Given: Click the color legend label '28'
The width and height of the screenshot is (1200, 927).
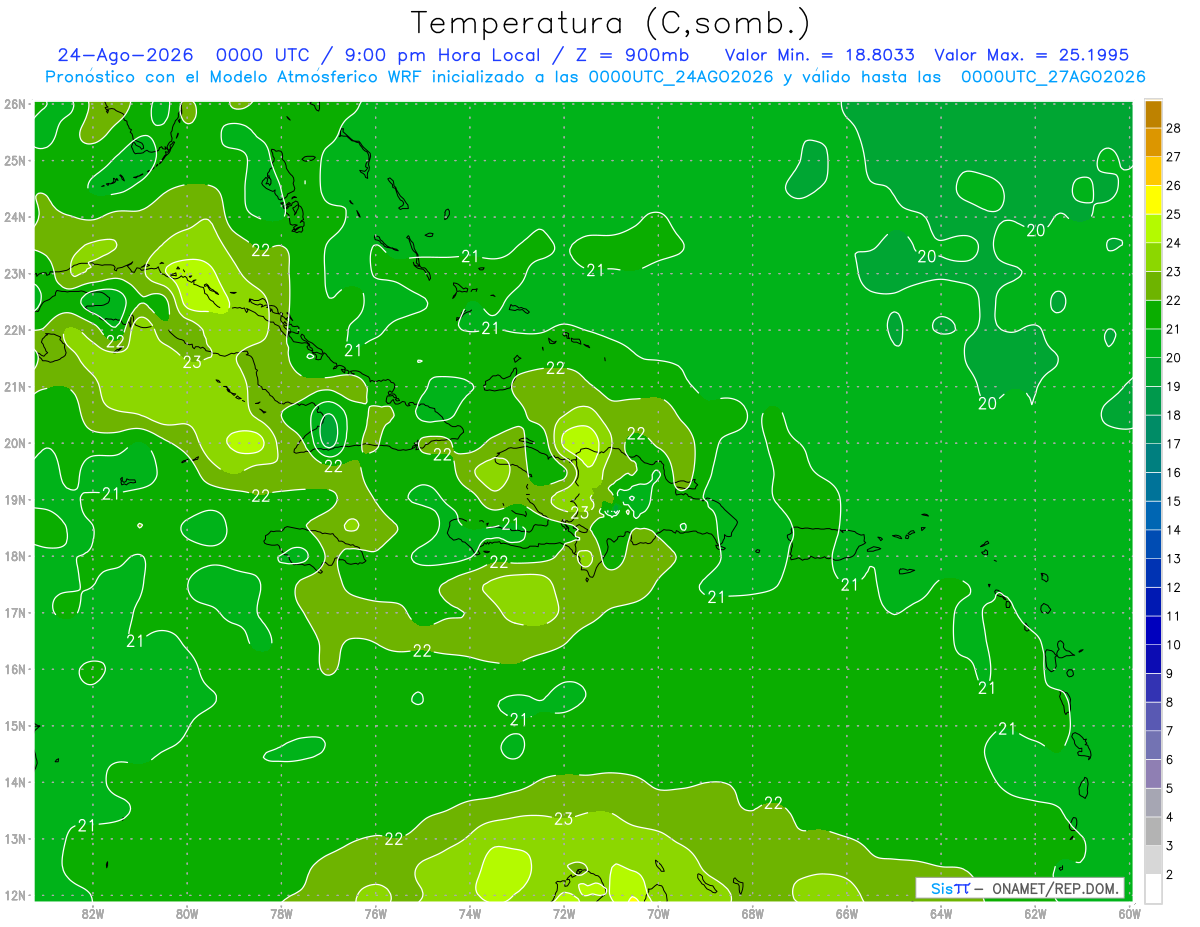Looking at the screenshot, I should [x=1173, y=128].
